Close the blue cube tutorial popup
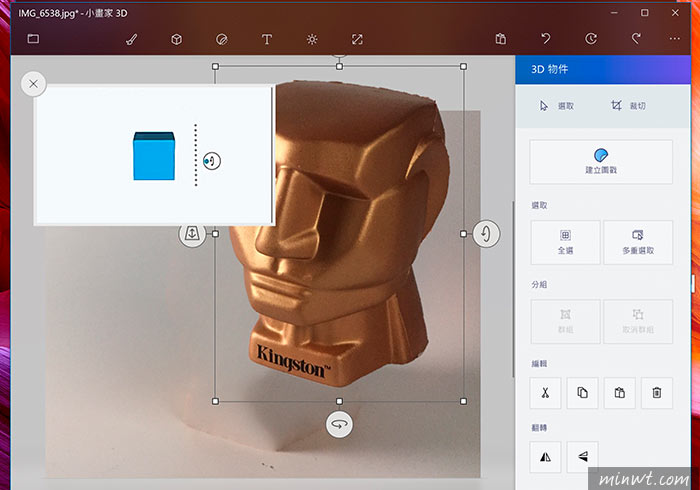The width and height of the screenshot is (700, 490). (33, 84)
